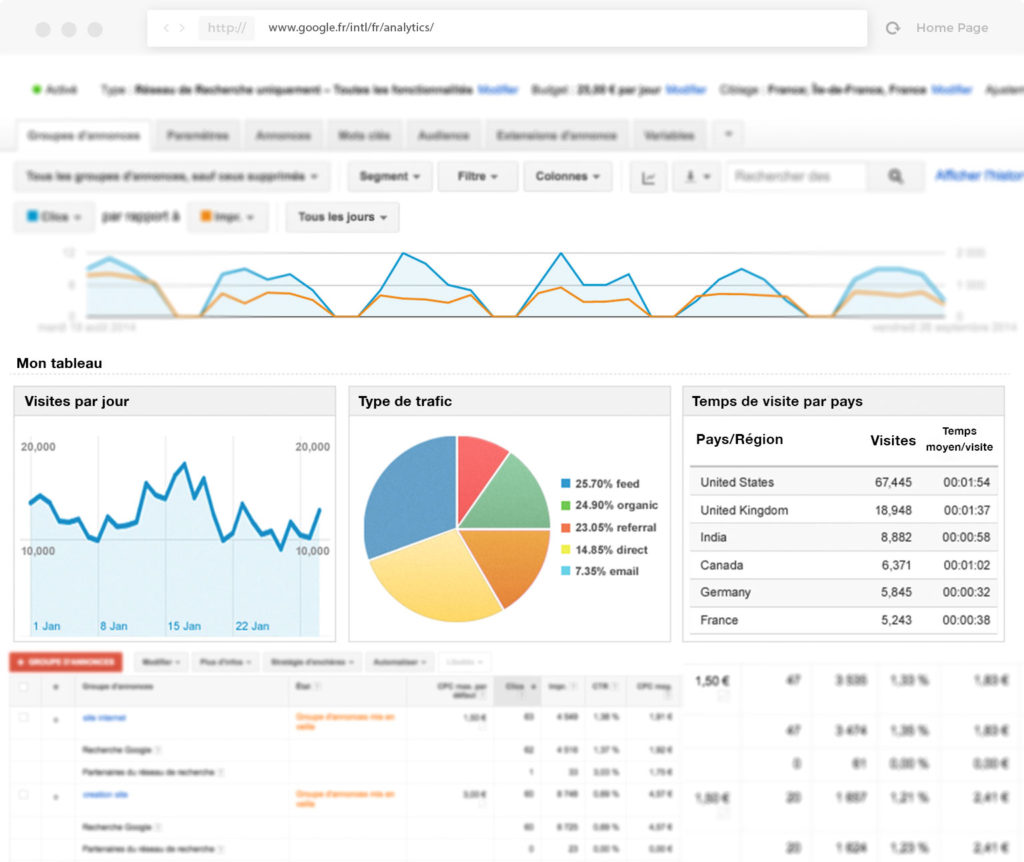Viewport: 1024px width, 862px height.
Task: Tick the creation site row checkbox
Action: pyautogui.click(x=24, y=795)
